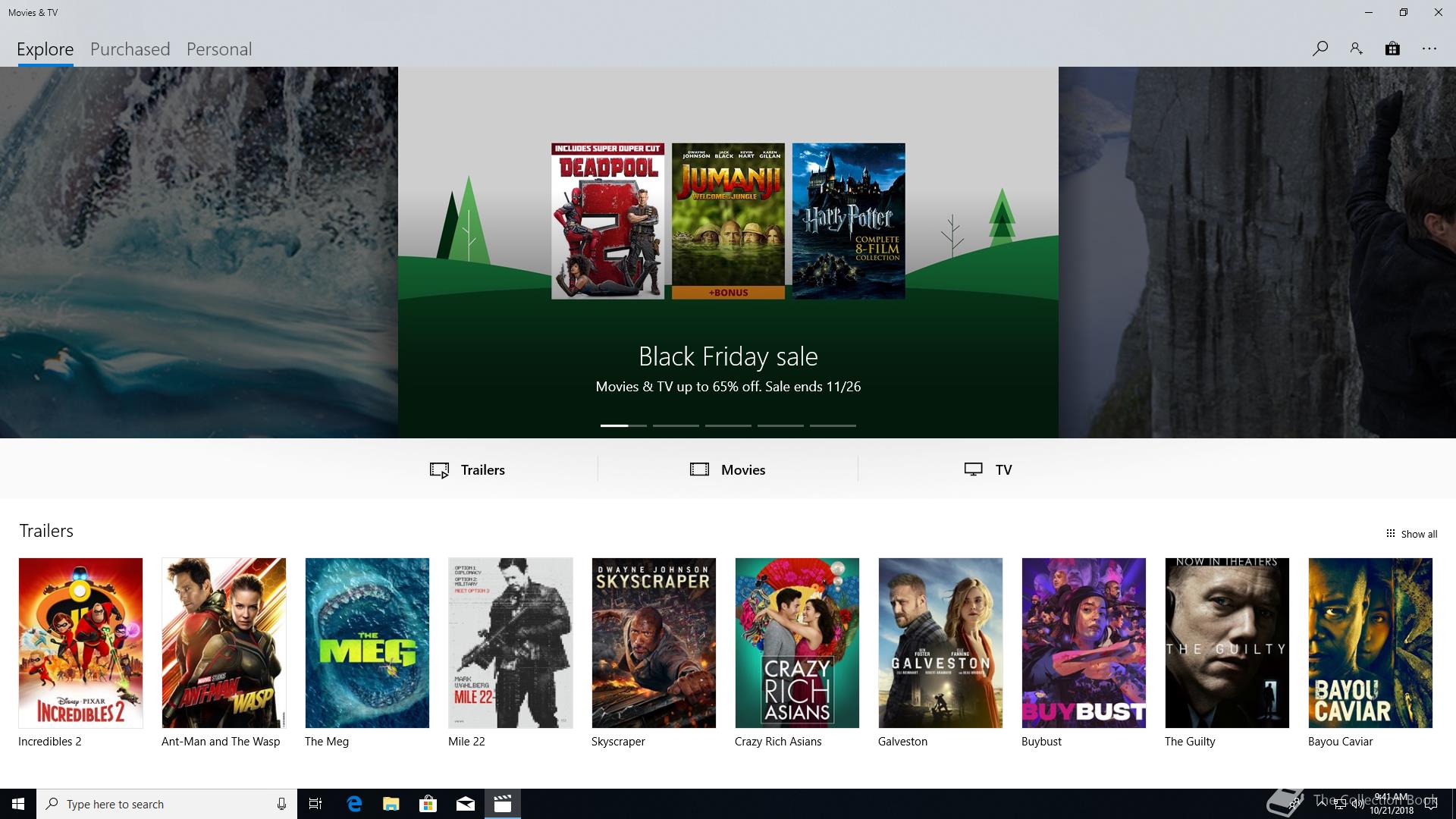Launch Microsoft Edge from taskbar

(353, 804)
